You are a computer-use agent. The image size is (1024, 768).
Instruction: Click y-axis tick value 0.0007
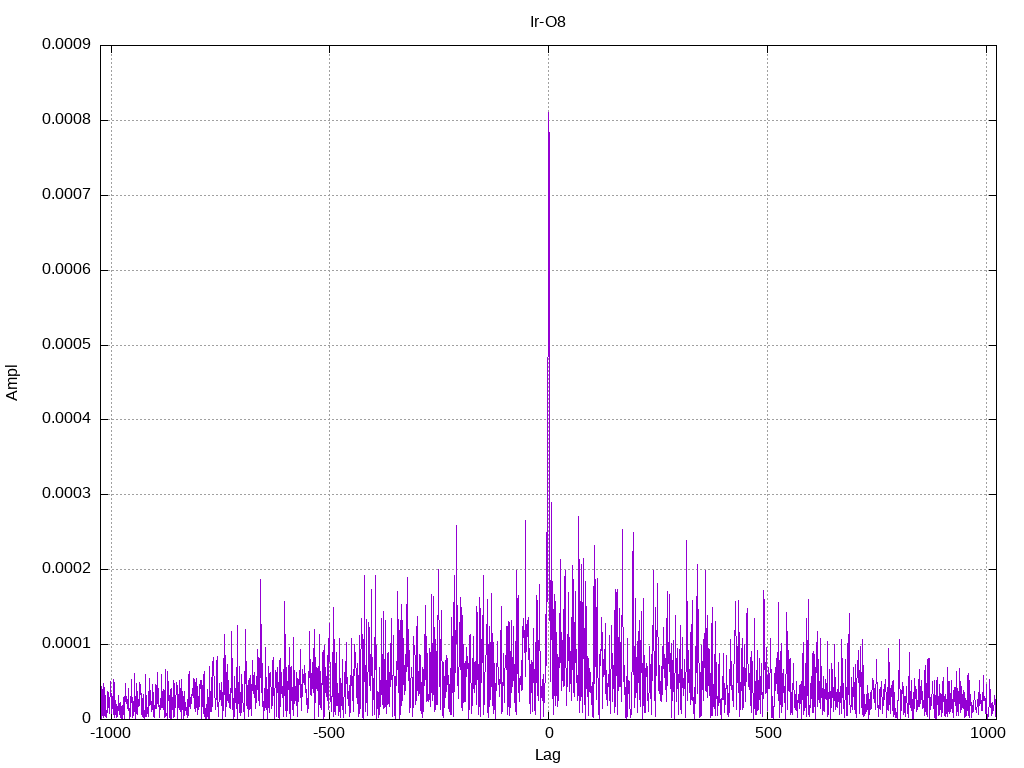point(66,194)
